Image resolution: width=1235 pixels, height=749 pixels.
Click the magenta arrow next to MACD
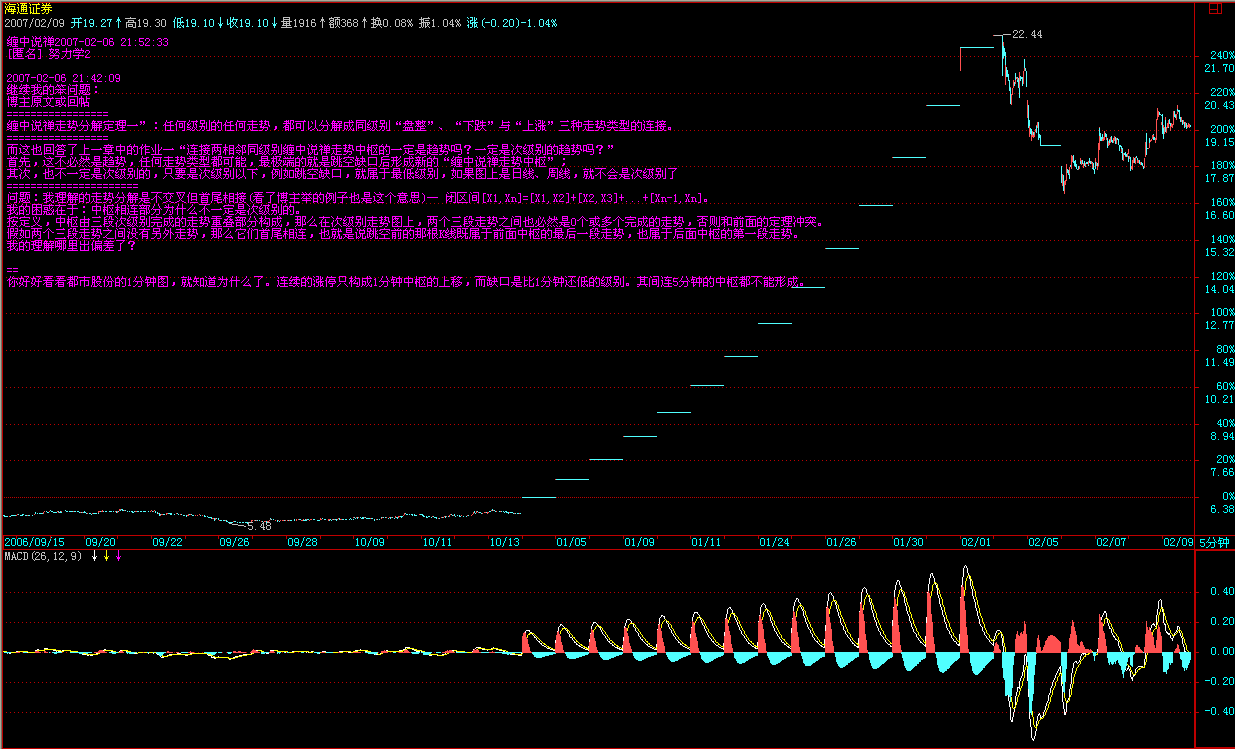point(119,556)
